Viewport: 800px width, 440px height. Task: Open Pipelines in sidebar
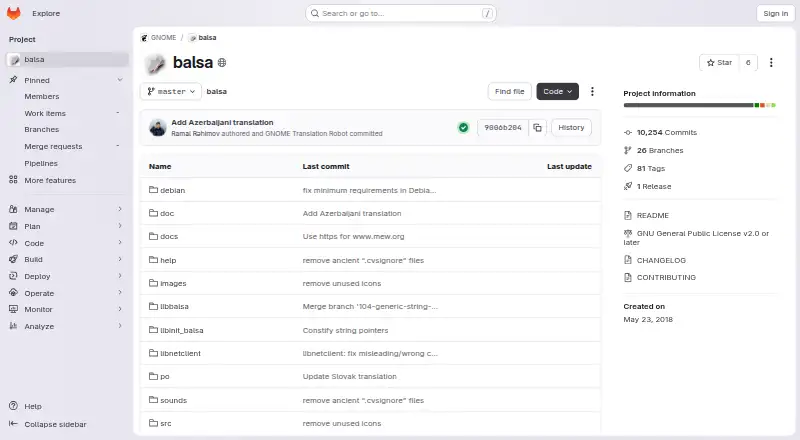click(41, 163)
